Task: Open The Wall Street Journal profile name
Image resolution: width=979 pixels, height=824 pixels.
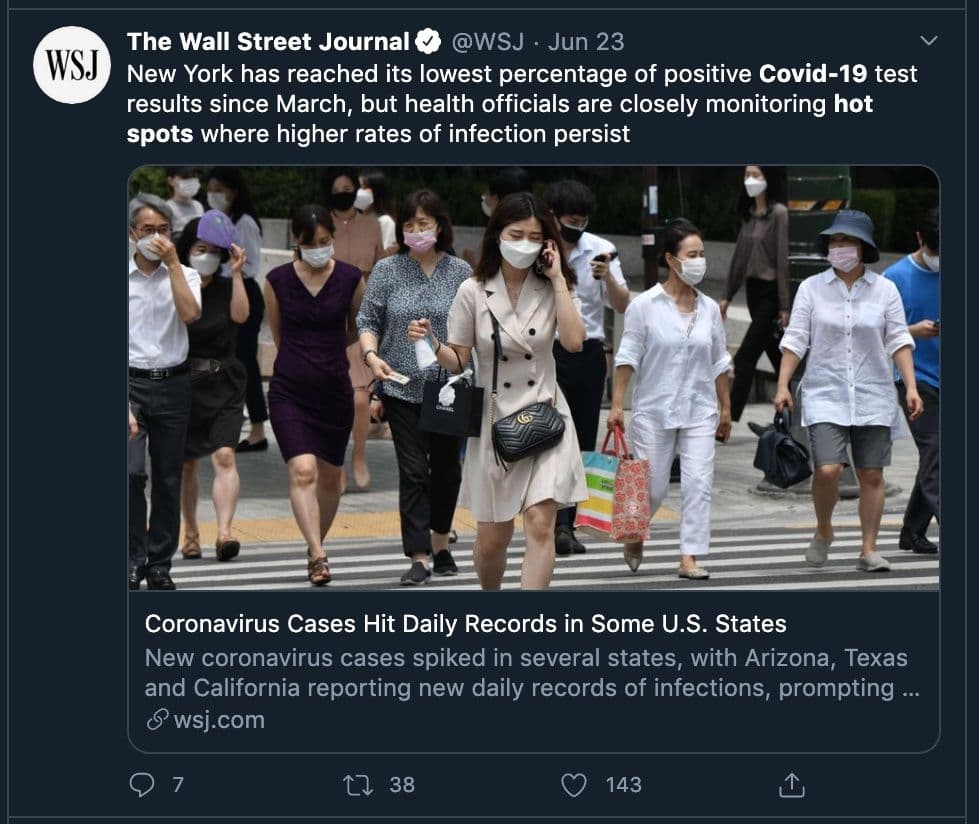Action: tap(268, 42)
